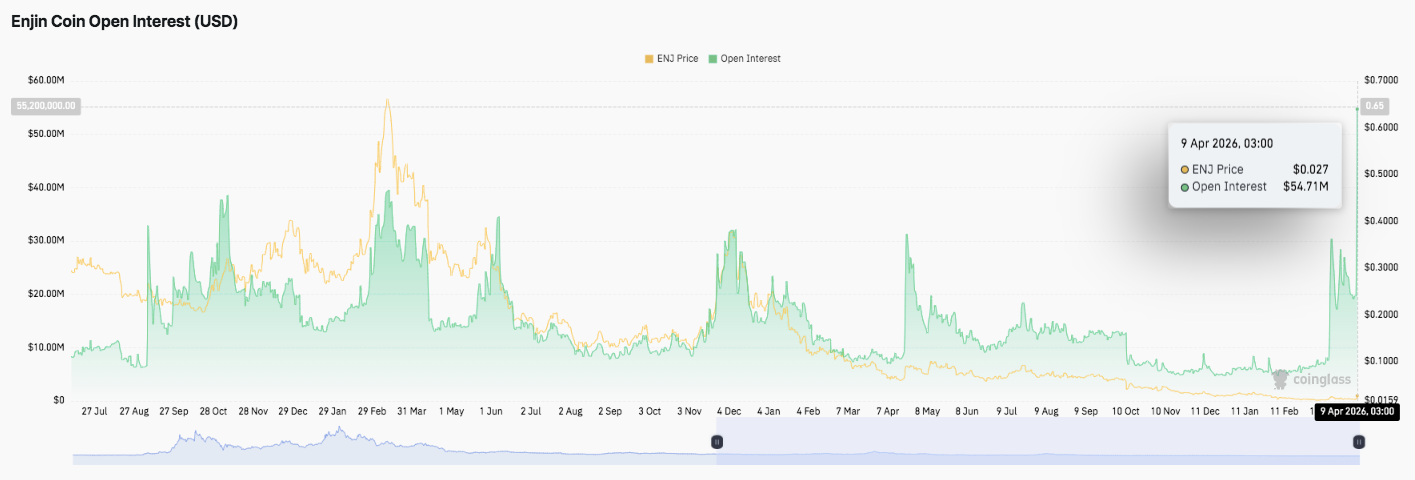Click the $10.00M left axis label
Screen dimensions: 1415x480
(46, 347)
